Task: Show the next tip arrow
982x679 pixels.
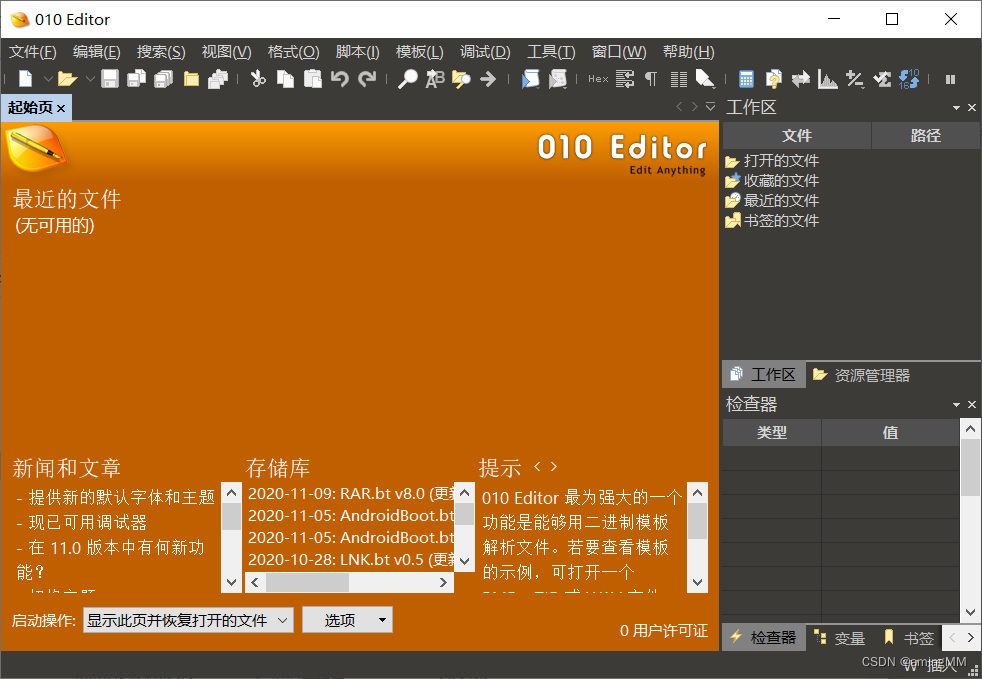Action: (x=554, y=467)
